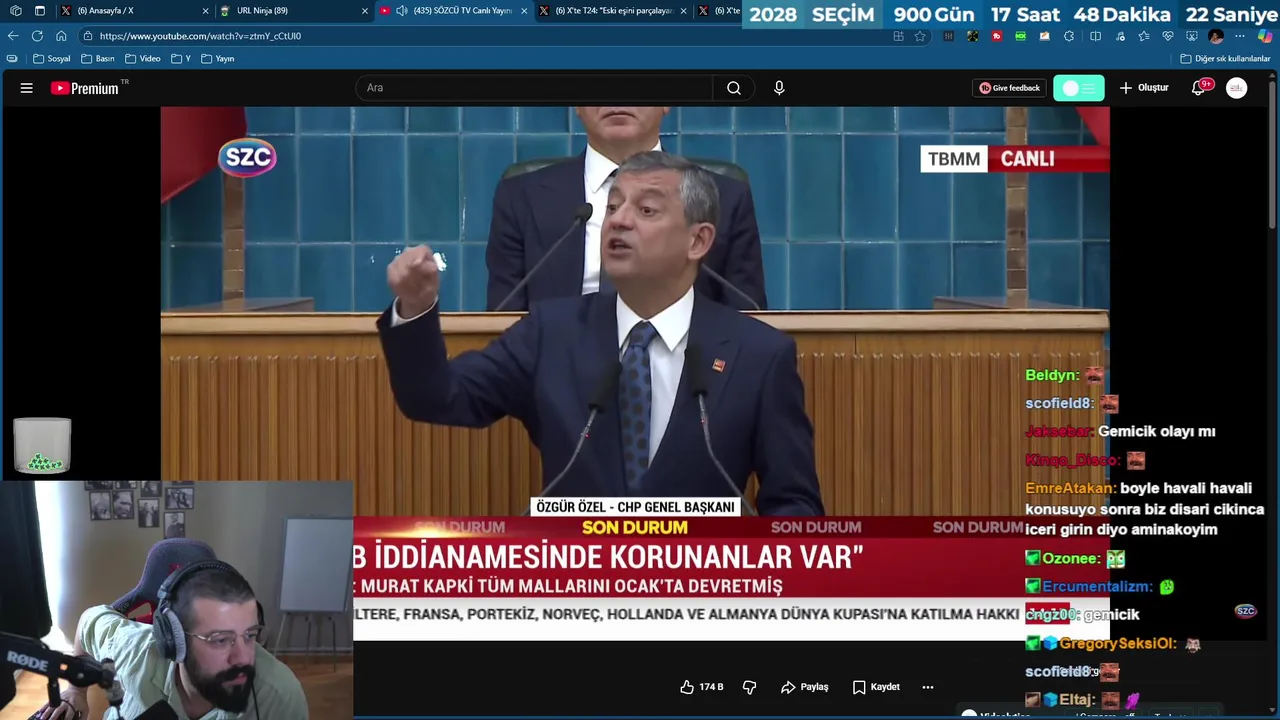1280x720 pixels.
Task: Close the URL Ninja tab
Action: [365, 11]
